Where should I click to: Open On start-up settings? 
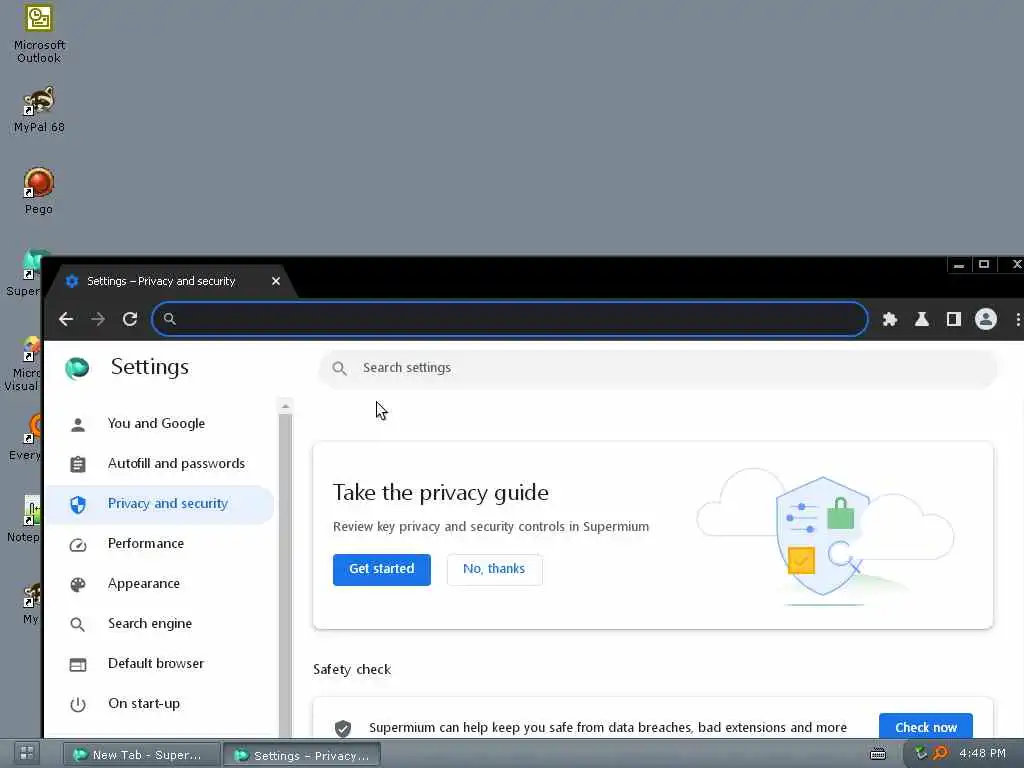pos(158,704)
